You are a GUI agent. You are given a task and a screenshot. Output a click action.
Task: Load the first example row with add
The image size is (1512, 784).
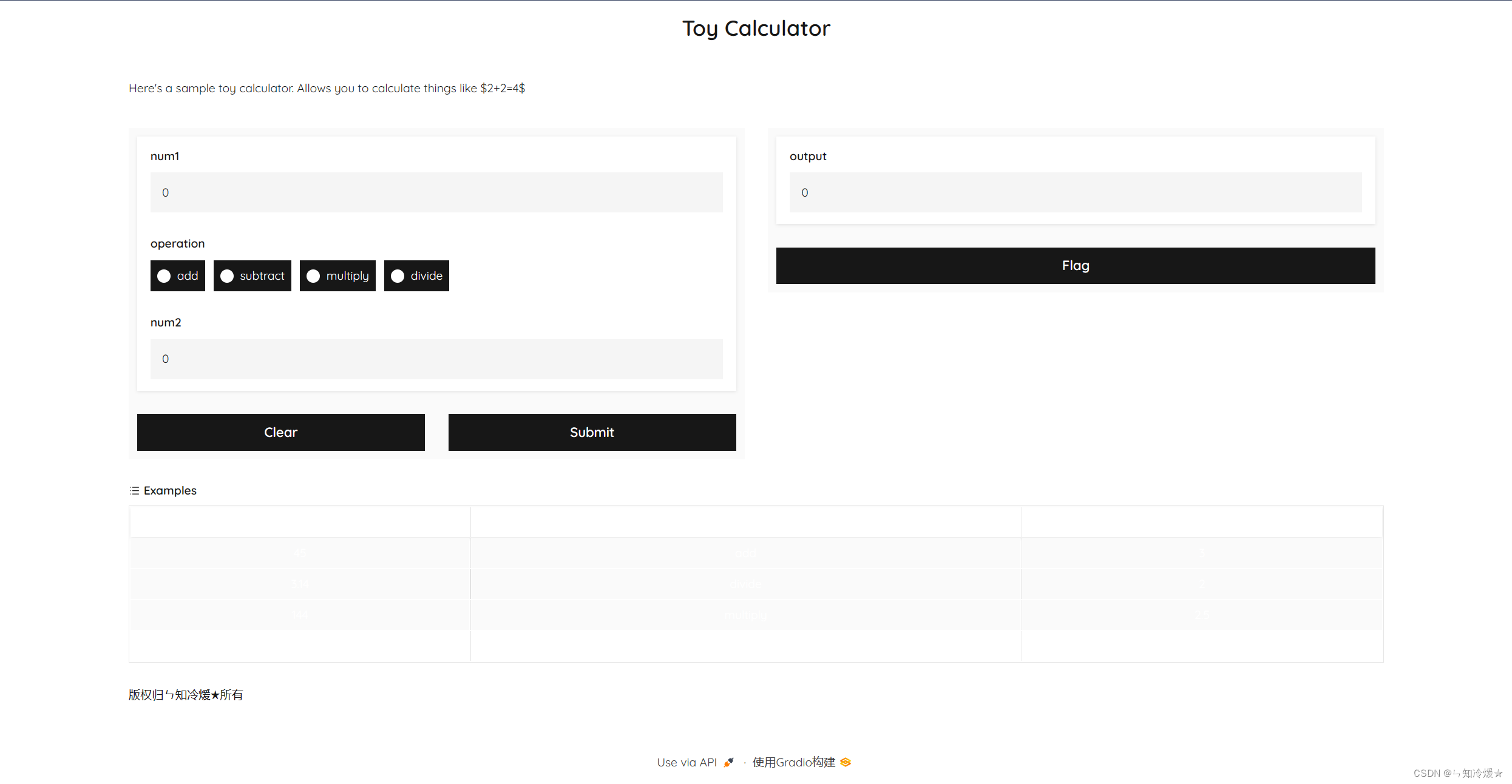point(745,553)
